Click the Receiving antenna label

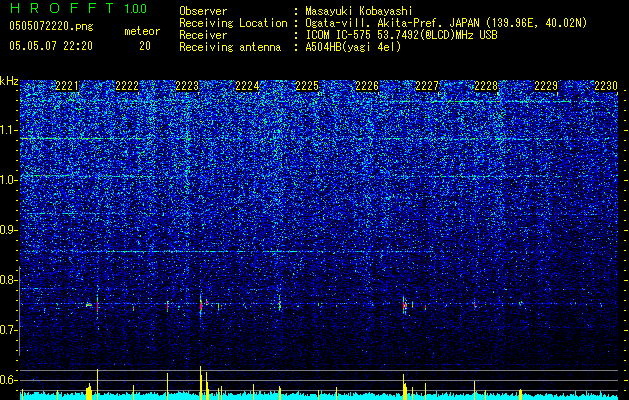pos(230,47)
